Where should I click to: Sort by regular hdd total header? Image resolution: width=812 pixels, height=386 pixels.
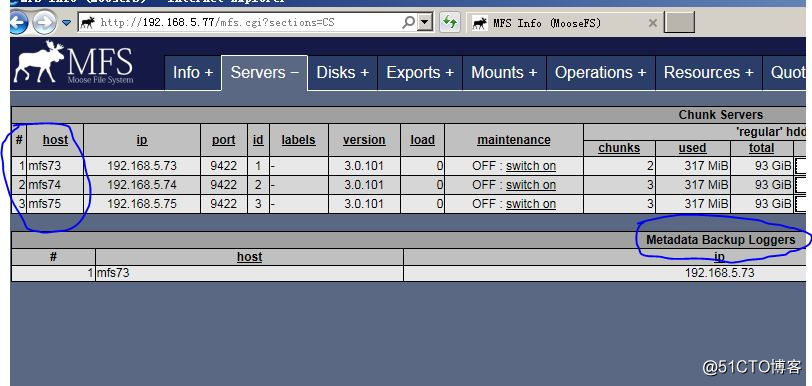[x=761, y=148]
